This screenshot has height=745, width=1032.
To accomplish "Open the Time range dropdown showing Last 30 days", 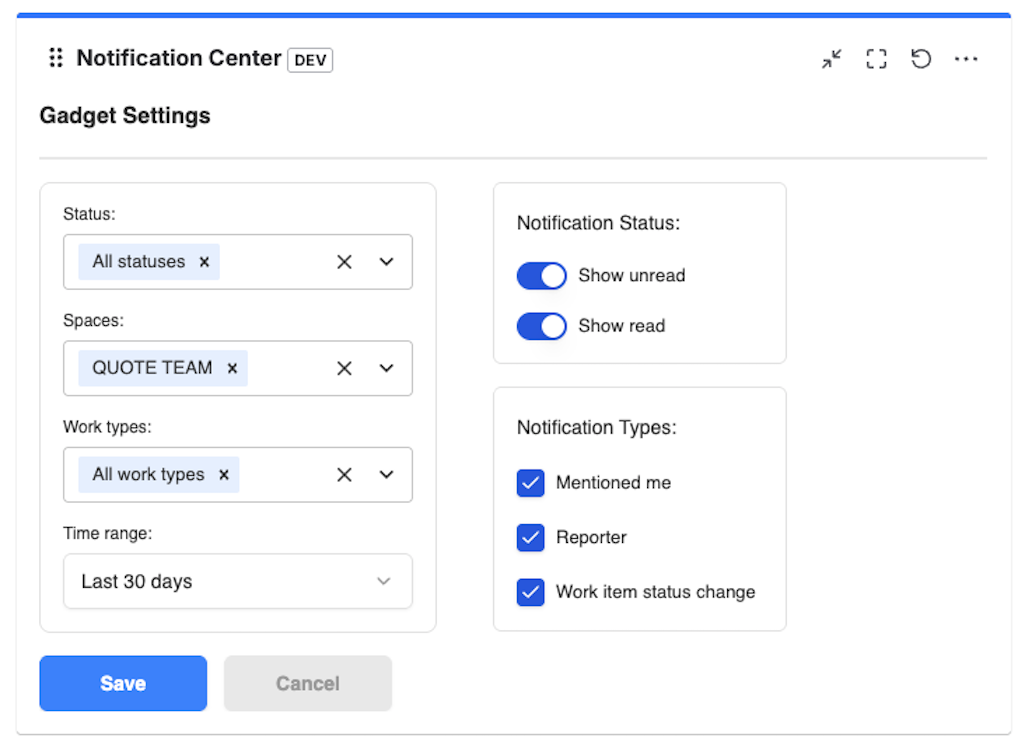I will (x=383, y=580).
